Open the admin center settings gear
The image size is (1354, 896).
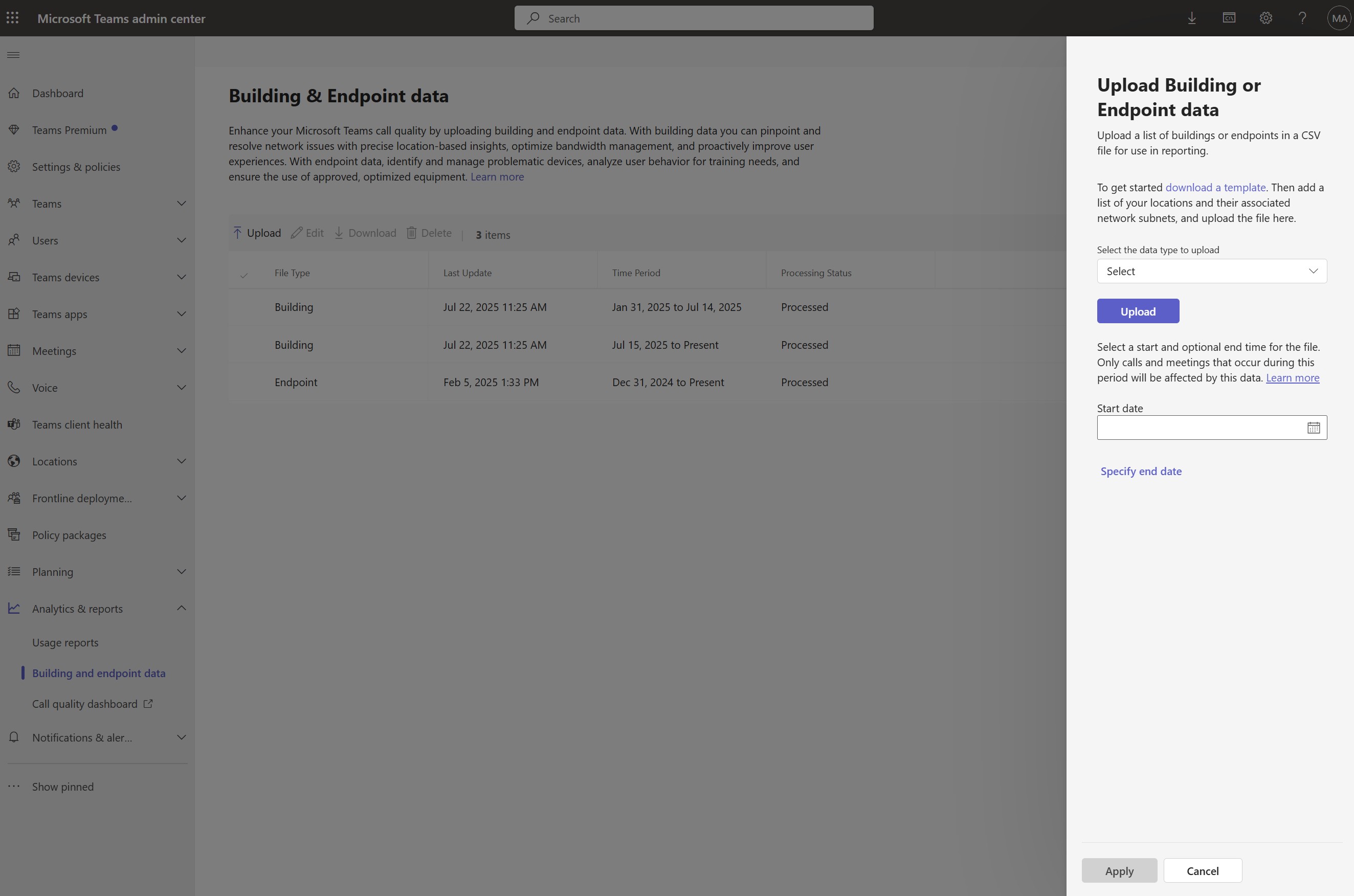point(1266,18)
